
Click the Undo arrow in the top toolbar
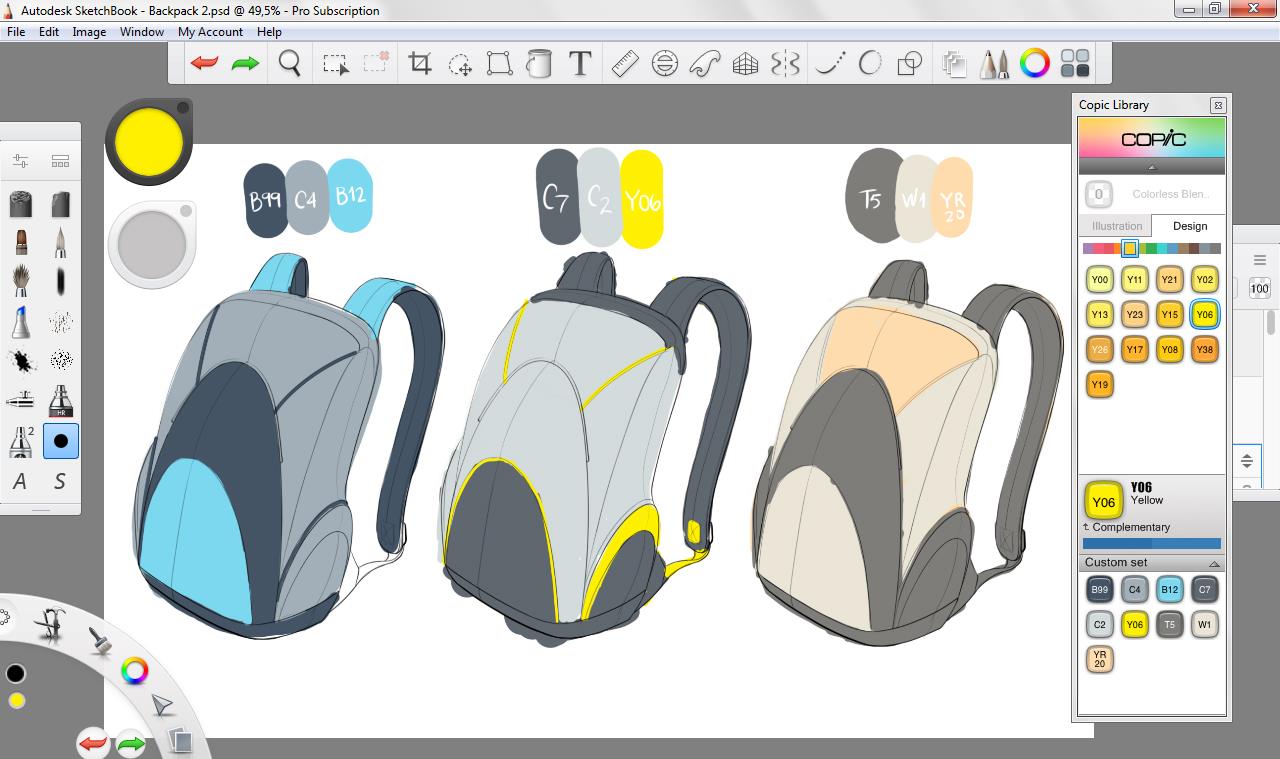[205, 64]
